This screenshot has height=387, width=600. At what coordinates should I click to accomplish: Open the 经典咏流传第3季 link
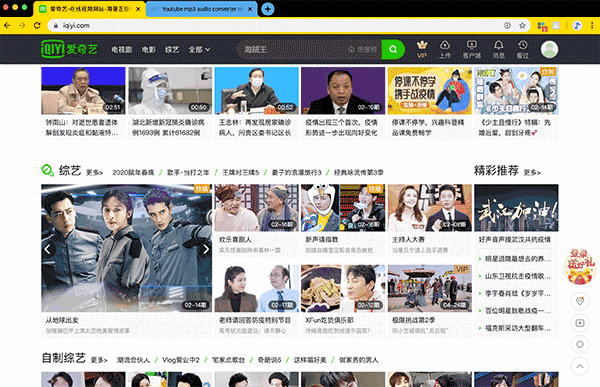[359, 173]
